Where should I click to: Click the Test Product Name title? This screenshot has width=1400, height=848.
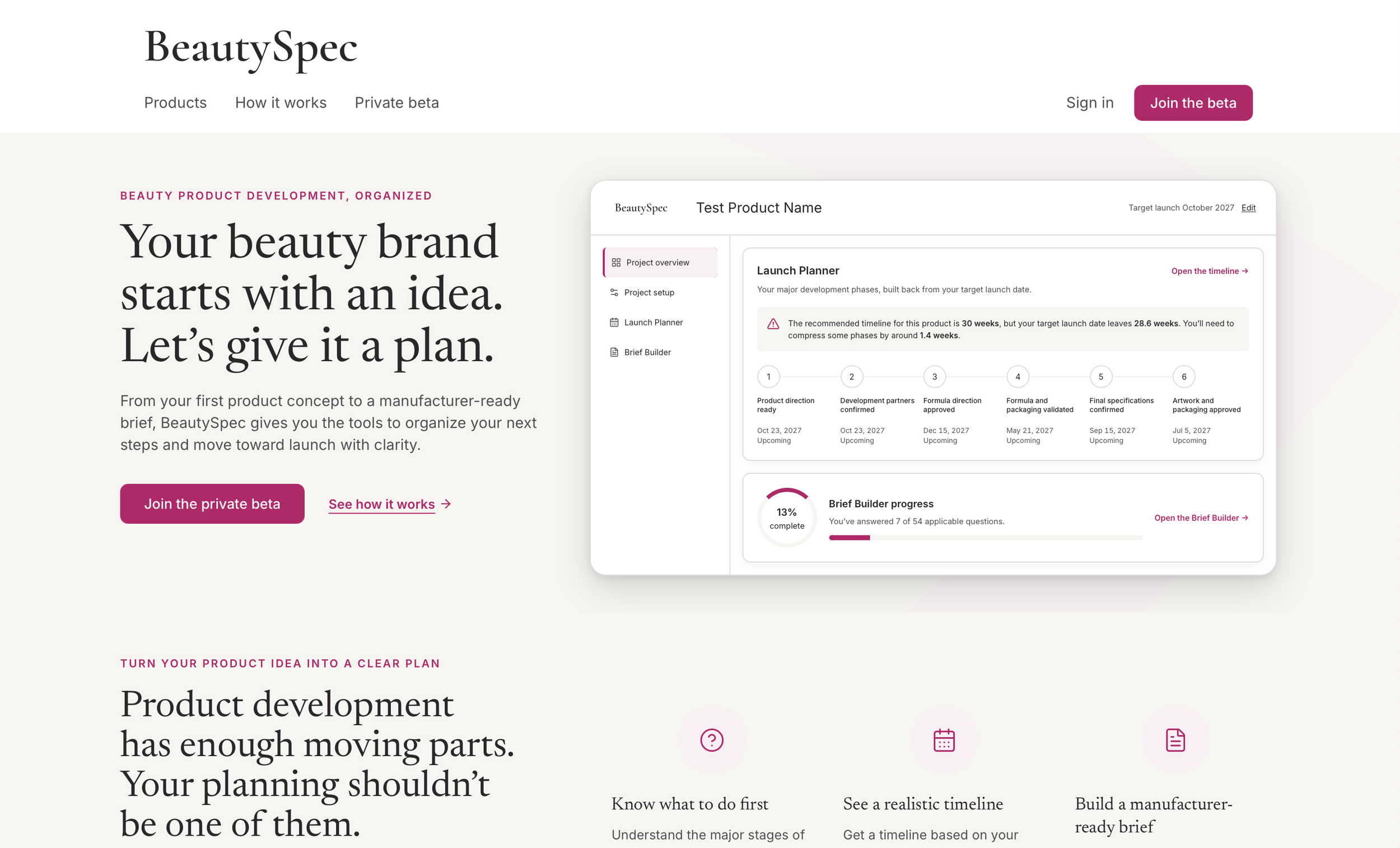(759, 208)
